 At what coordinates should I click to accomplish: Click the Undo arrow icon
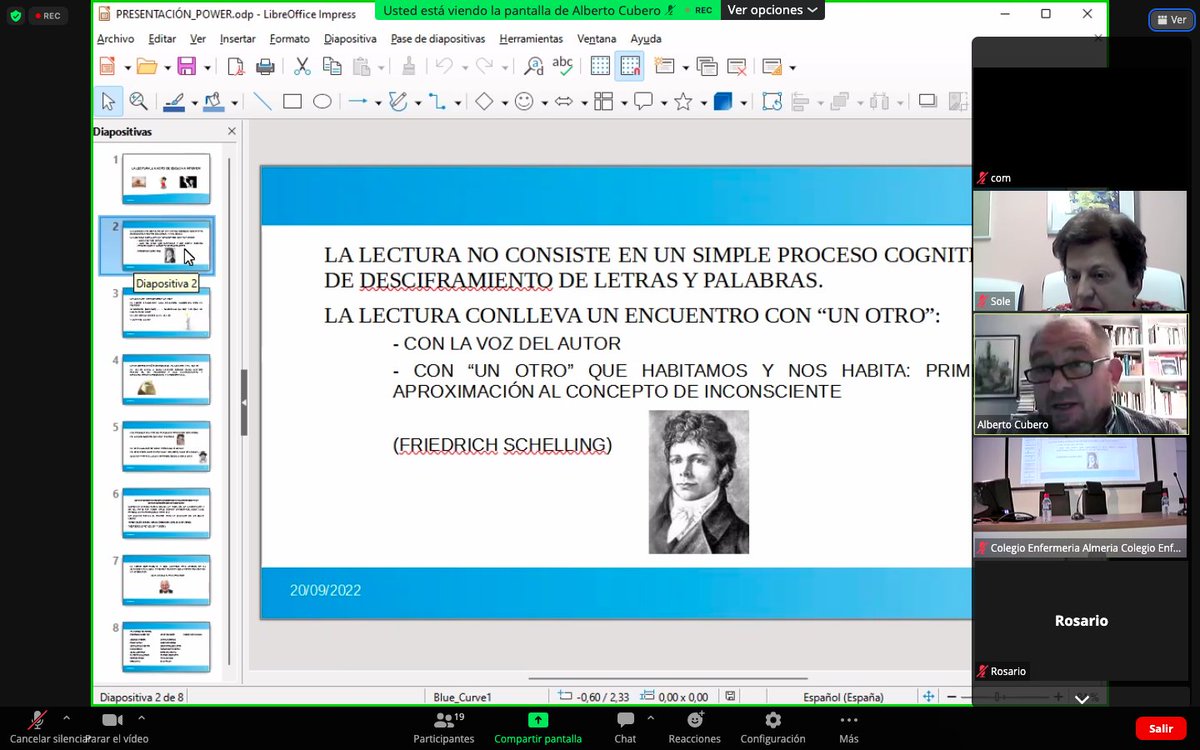click(x=445, y=67)
